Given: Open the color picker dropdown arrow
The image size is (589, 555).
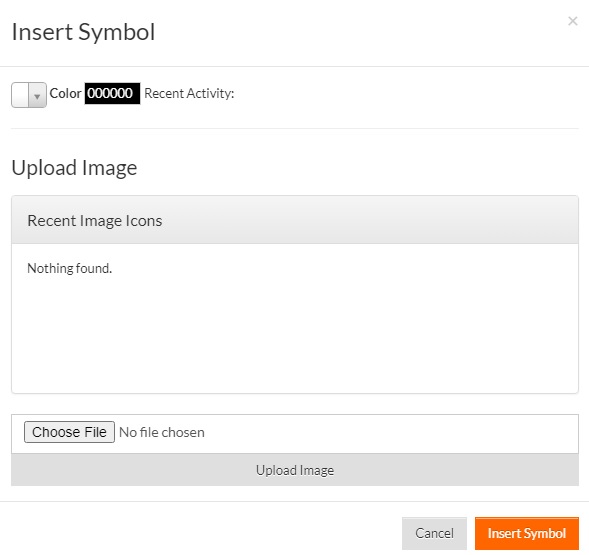Looking at the screenshot, I should point(37,95).
